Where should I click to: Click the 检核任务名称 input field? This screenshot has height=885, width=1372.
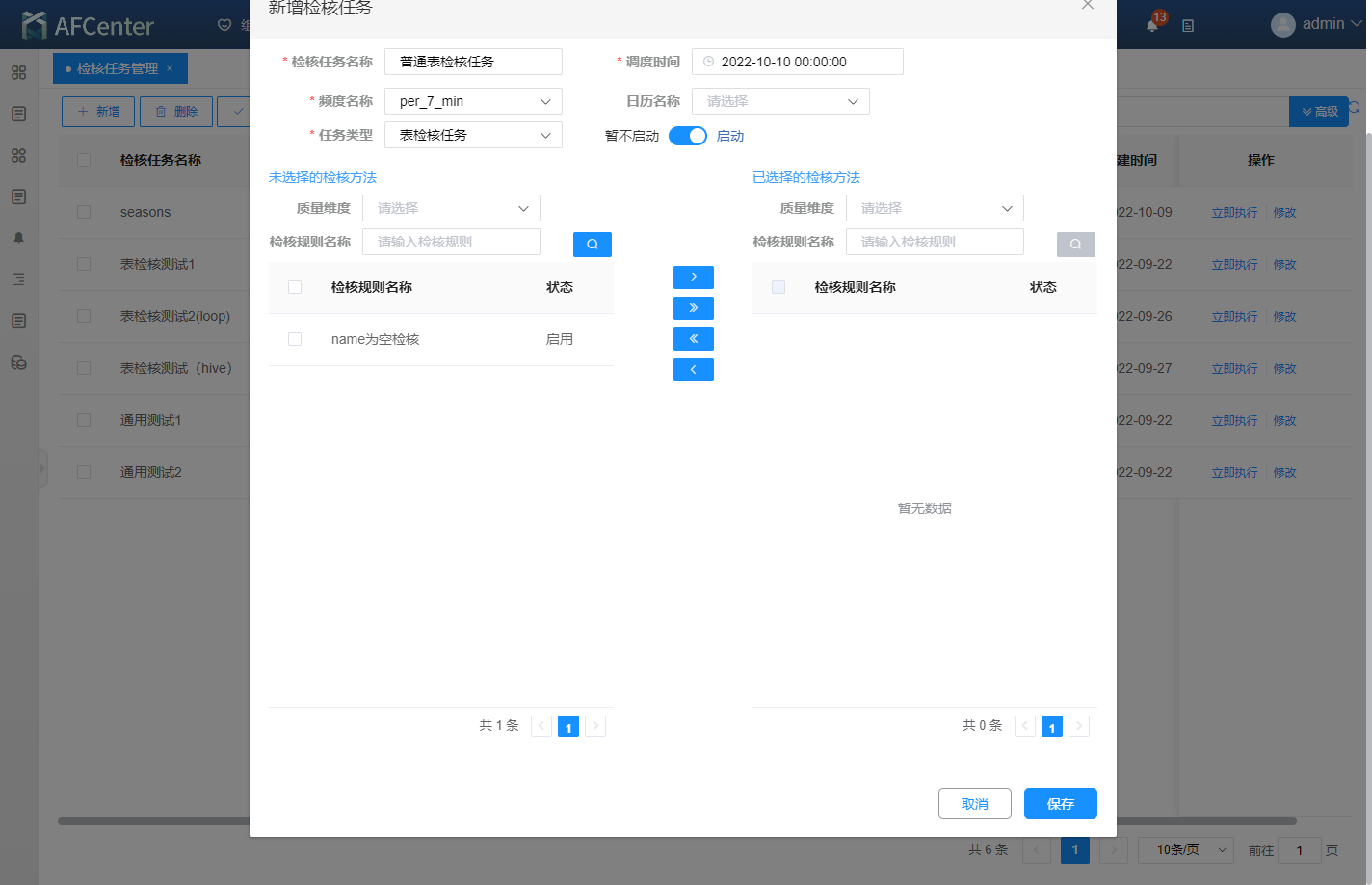click(x=473, y=62)
